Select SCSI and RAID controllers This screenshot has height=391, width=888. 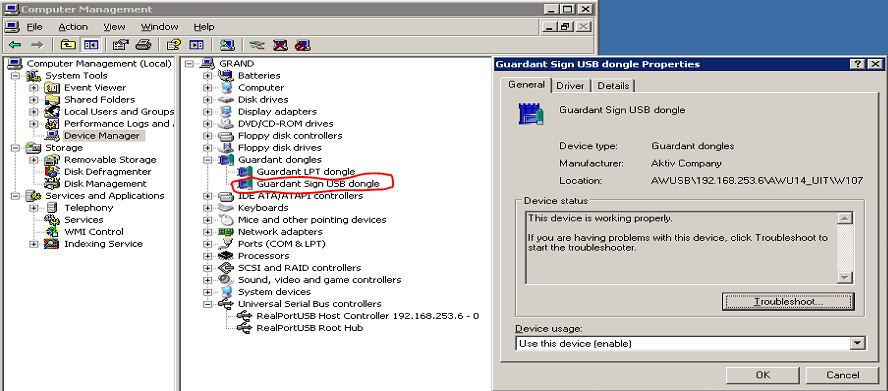point(299,268)
